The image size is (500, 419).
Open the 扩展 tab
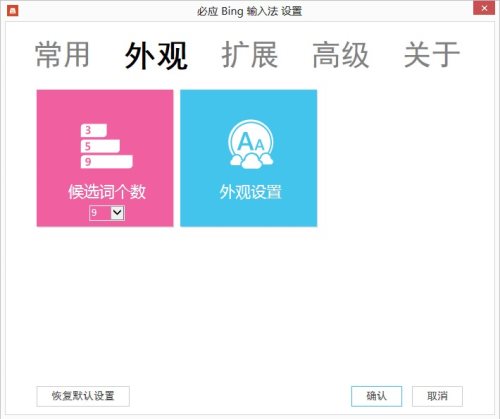(250, 55)
